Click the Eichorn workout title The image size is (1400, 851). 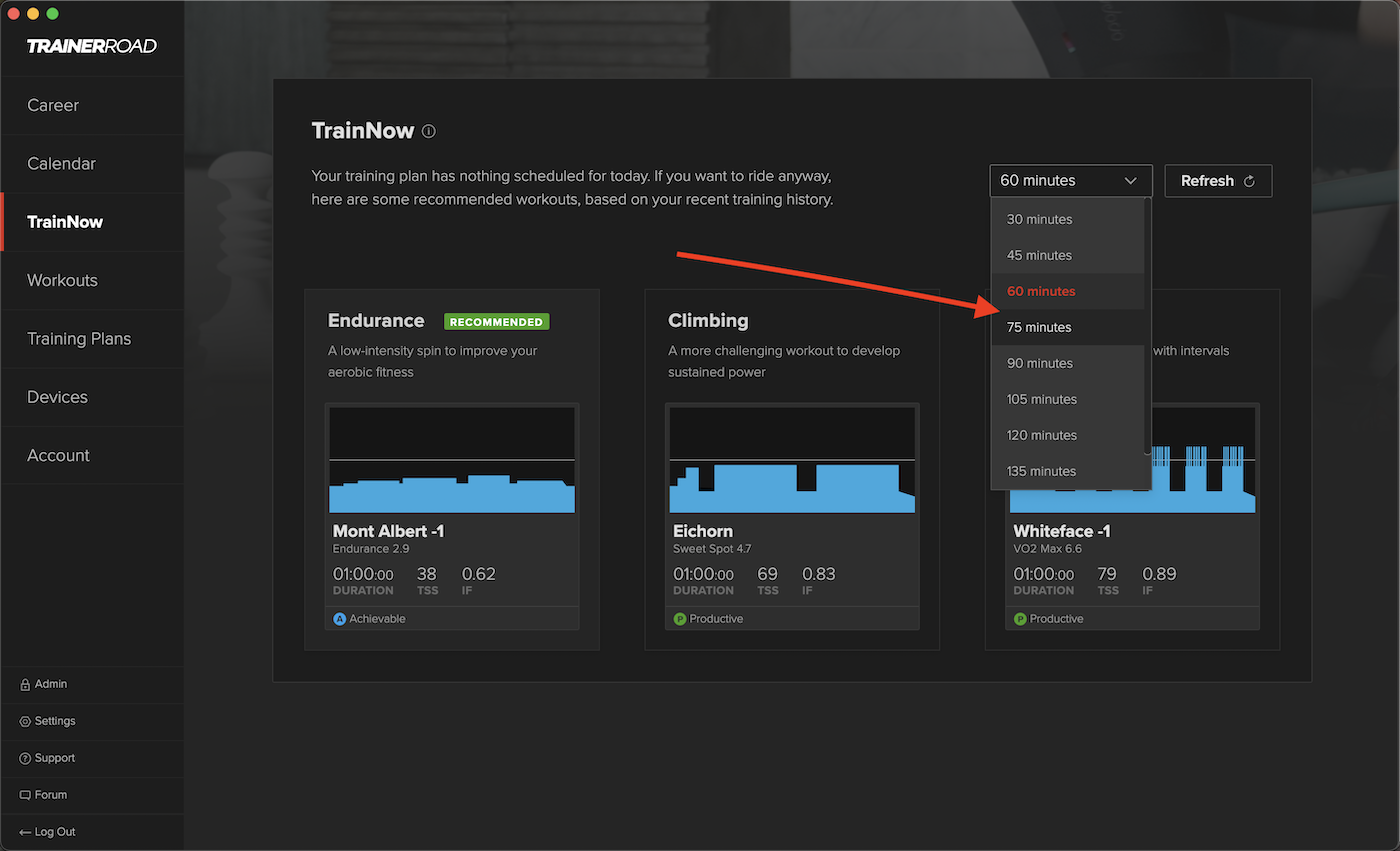703,531
